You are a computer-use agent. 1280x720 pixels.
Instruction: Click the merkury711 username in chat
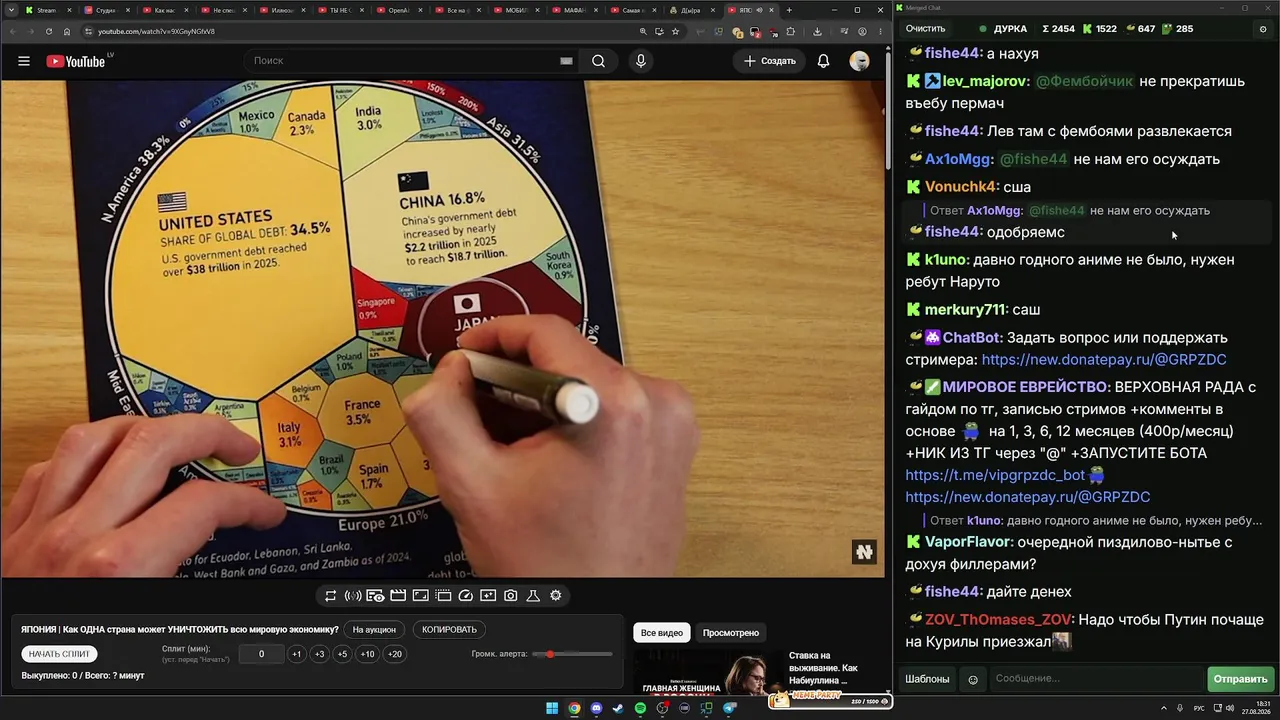click(x=964, y=310)
